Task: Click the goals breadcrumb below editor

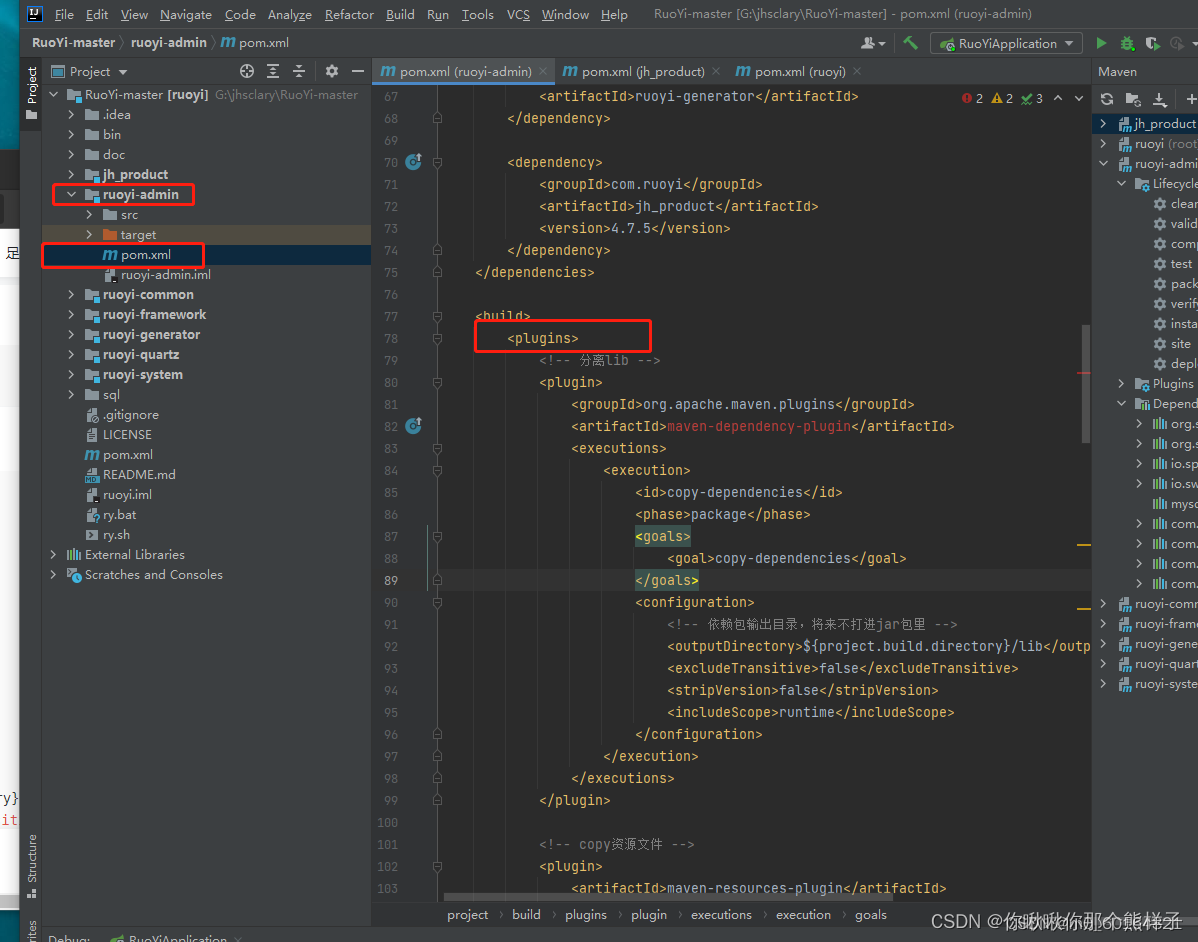Action: [870, 914]
